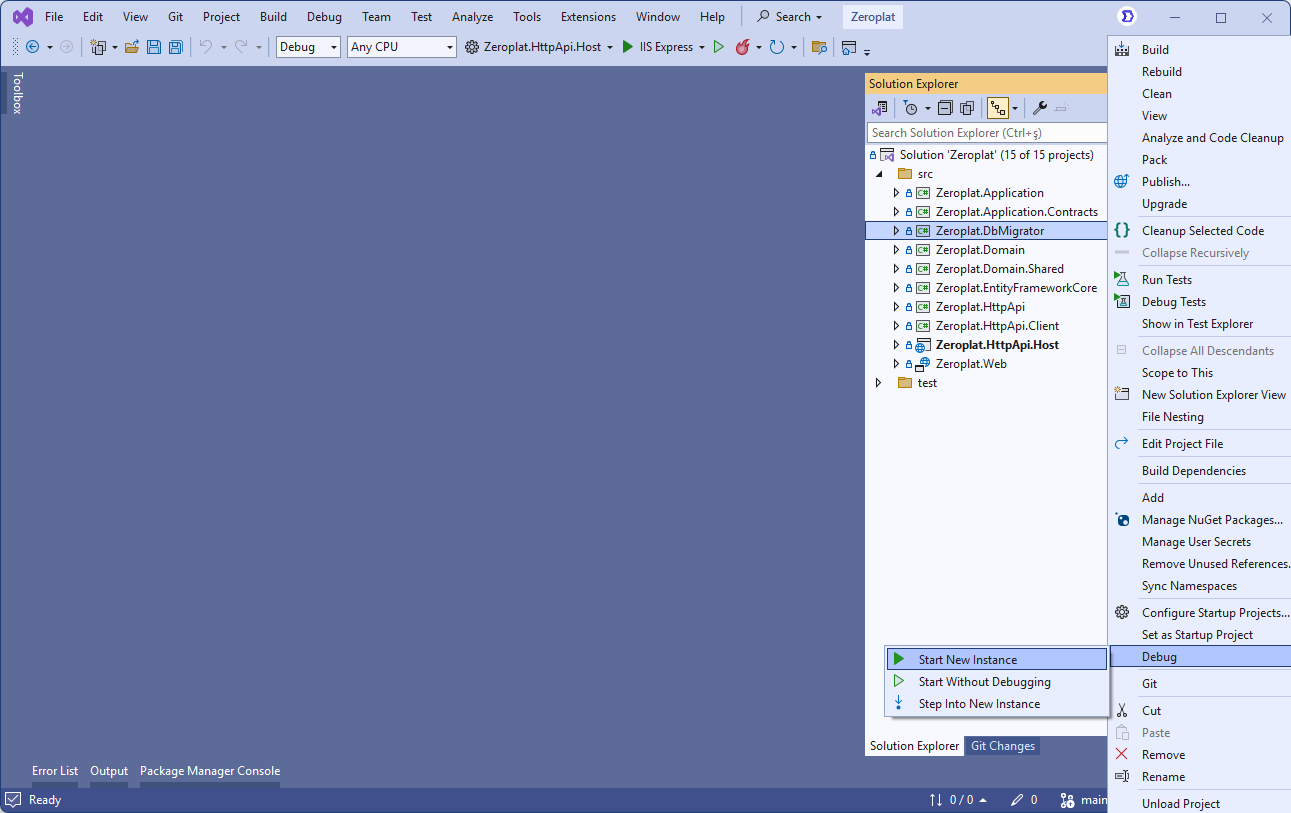Click the Search Solution Explorer field
1291x813 pixels.
[986, 133]
